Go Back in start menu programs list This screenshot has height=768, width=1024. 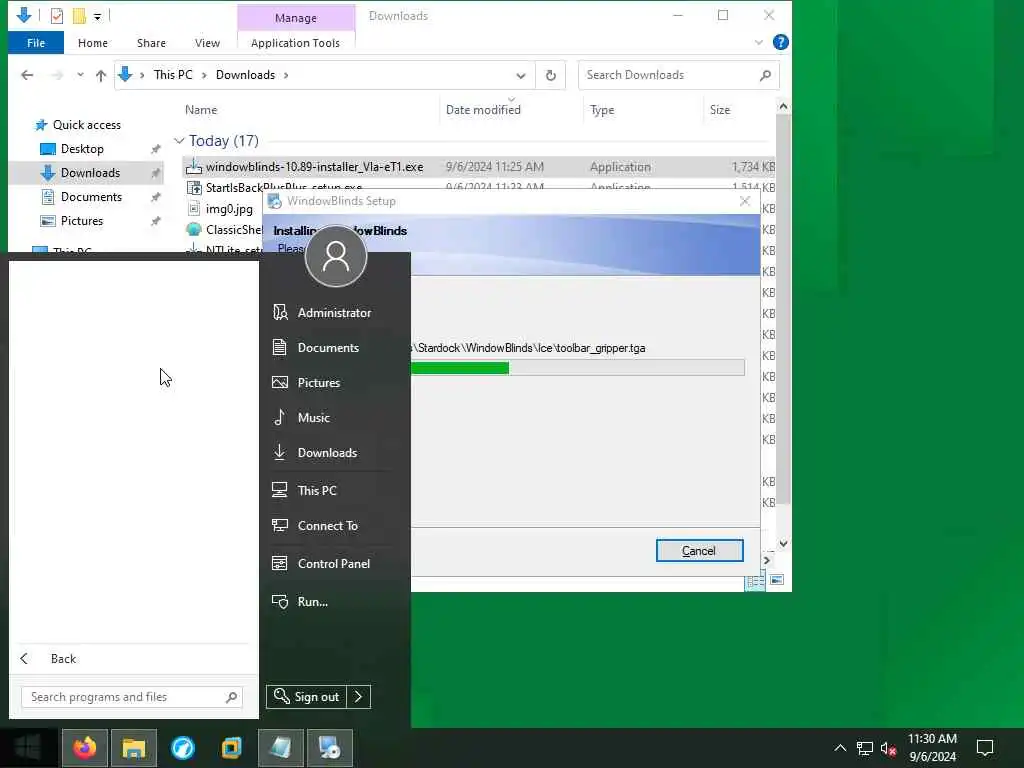(48, 659)
